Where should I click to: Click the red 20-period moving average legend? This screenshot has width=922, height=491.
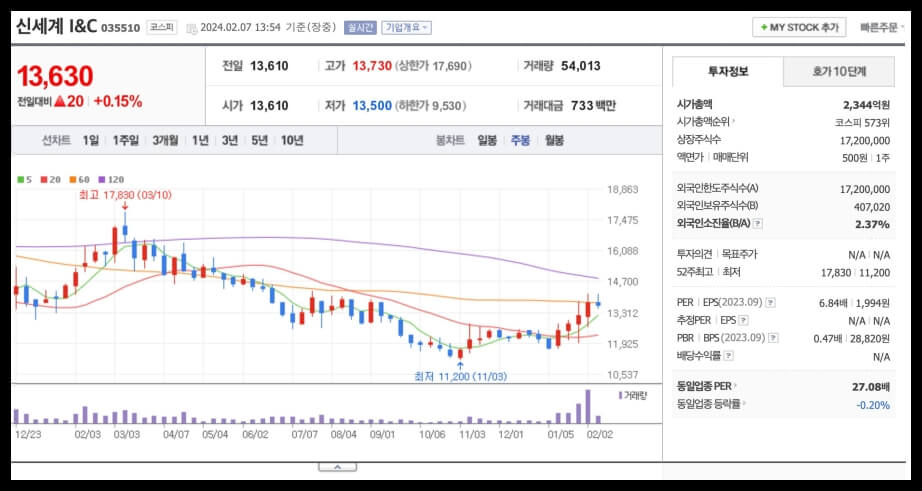pyautogui.click(x=51, y=179)
